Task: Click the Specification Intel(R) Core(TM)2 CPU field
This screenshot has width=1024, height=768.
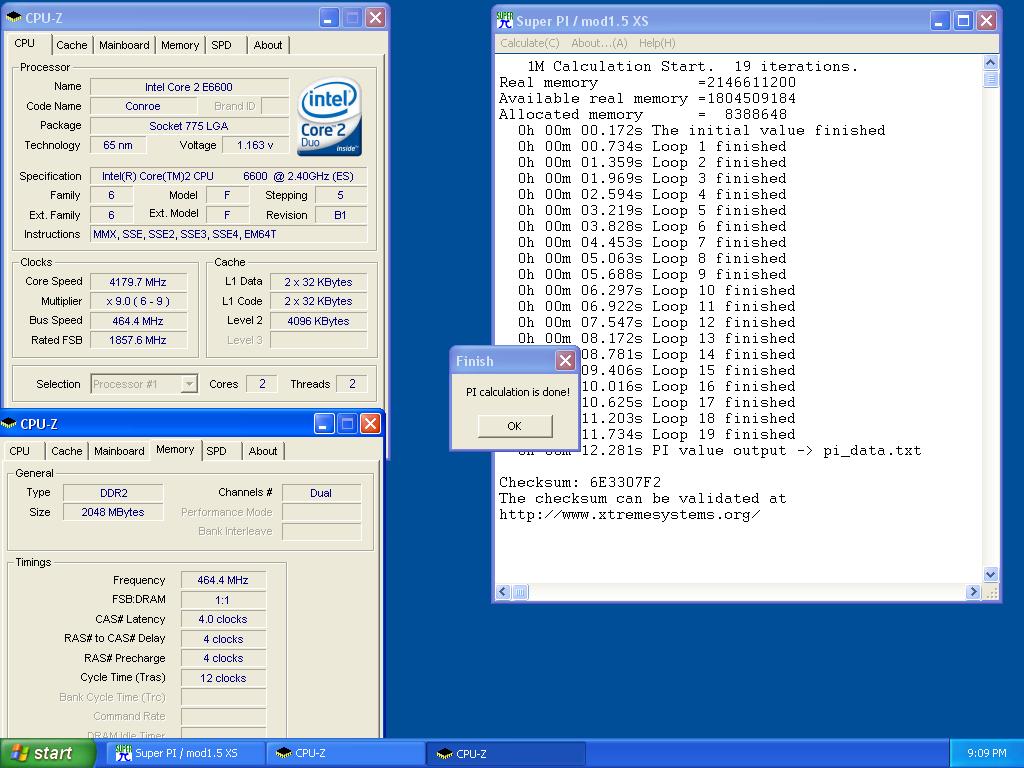Action: pos(229,176)
